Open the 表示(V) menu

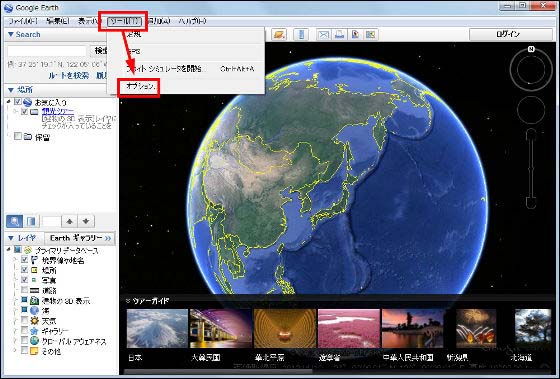[89, 21]
